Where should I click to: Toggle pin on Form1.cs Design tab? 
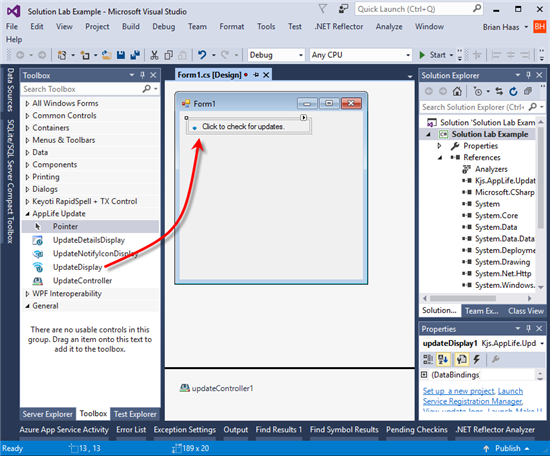(x=256, y=75)
